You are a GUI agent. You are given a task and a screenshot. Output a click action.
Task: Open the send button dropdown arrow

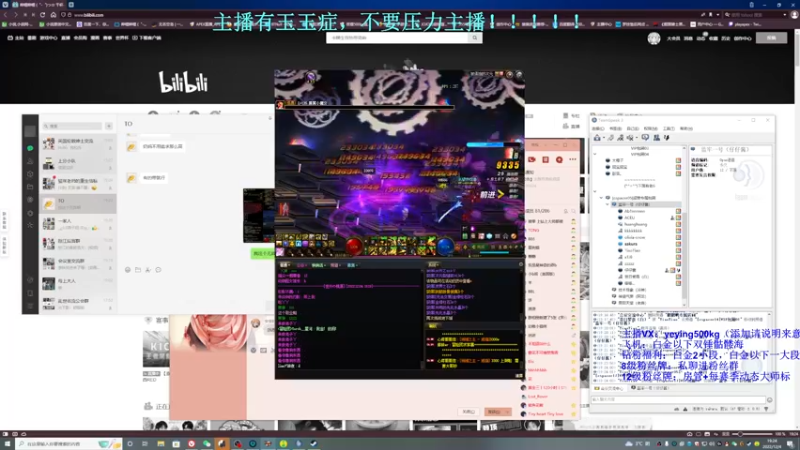pos(508,412)
